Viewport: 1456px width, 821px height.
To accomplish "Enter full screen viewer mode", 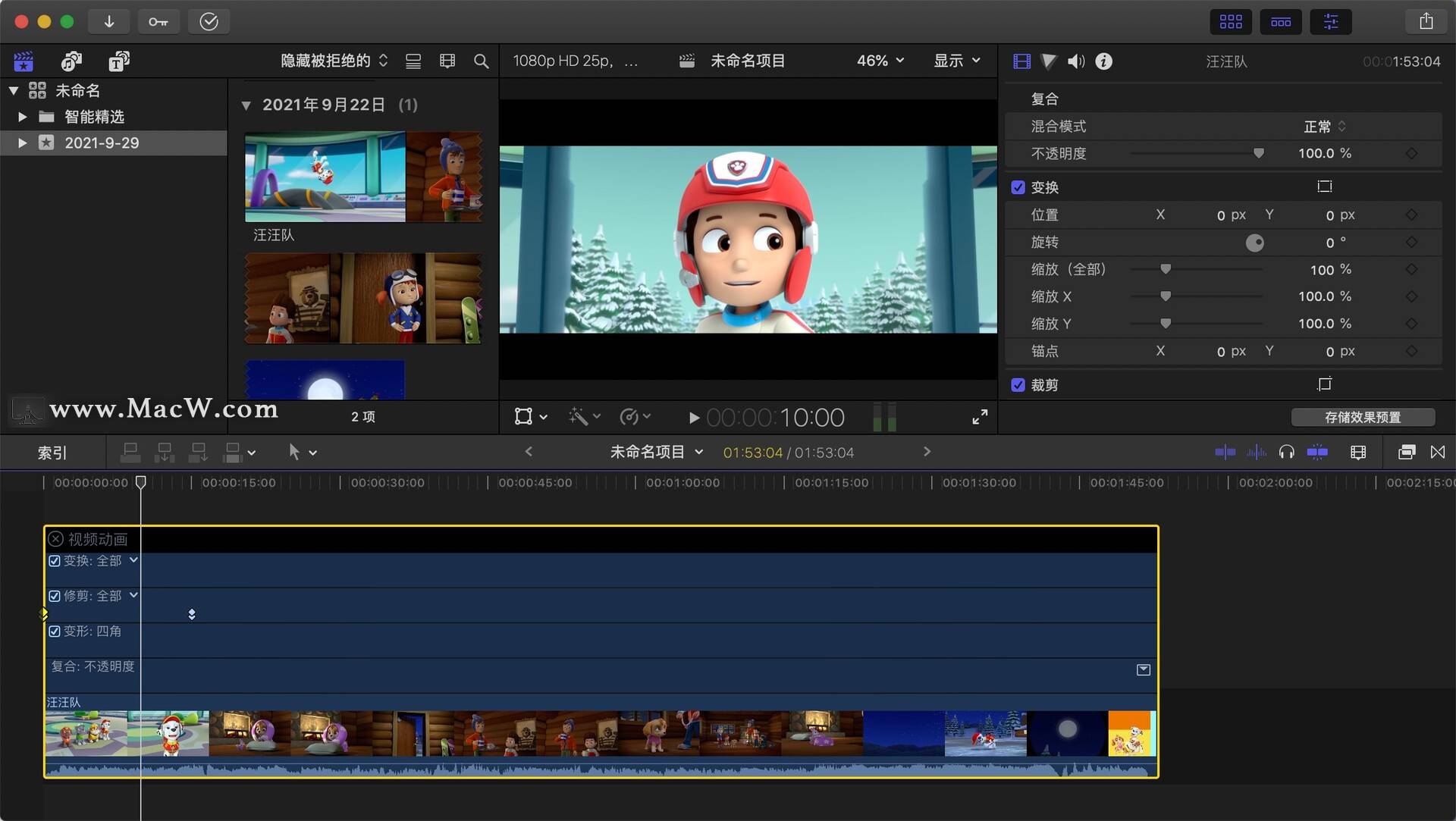I will pyautogui.click(x=980, y=417).
